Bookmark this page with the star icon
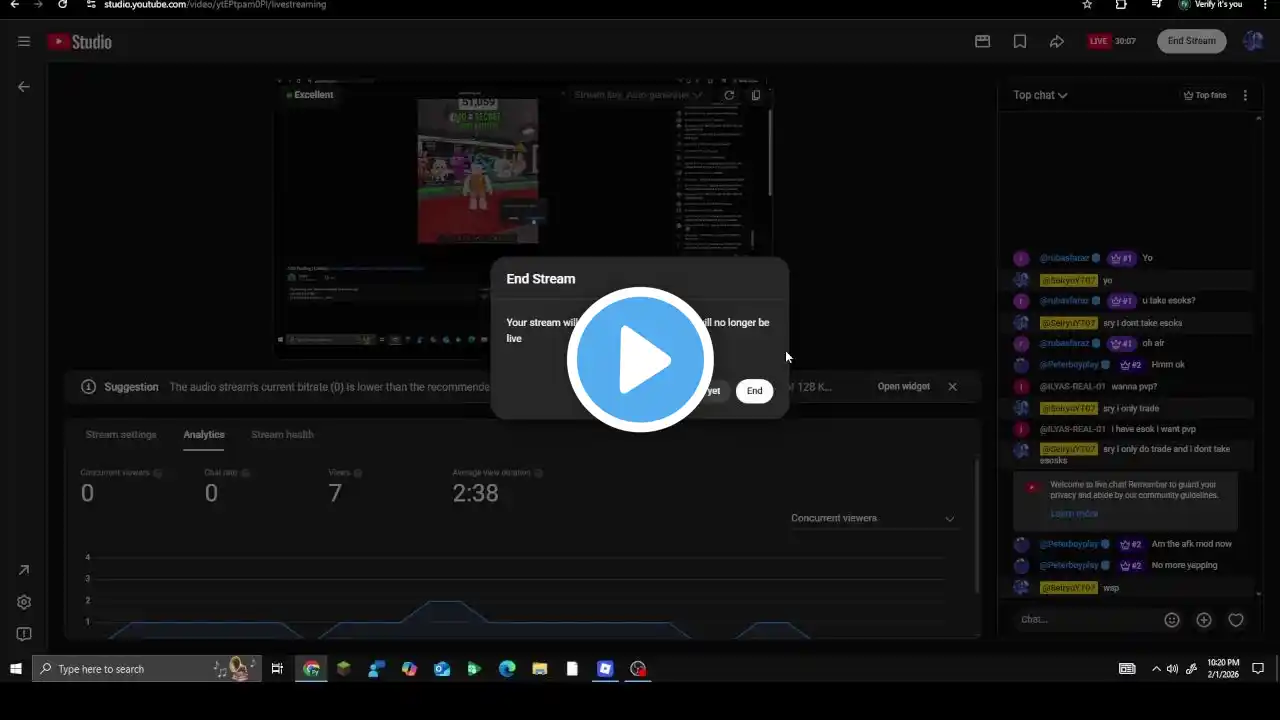This screenshot has height=720, width=1280. pos(1087,5)
